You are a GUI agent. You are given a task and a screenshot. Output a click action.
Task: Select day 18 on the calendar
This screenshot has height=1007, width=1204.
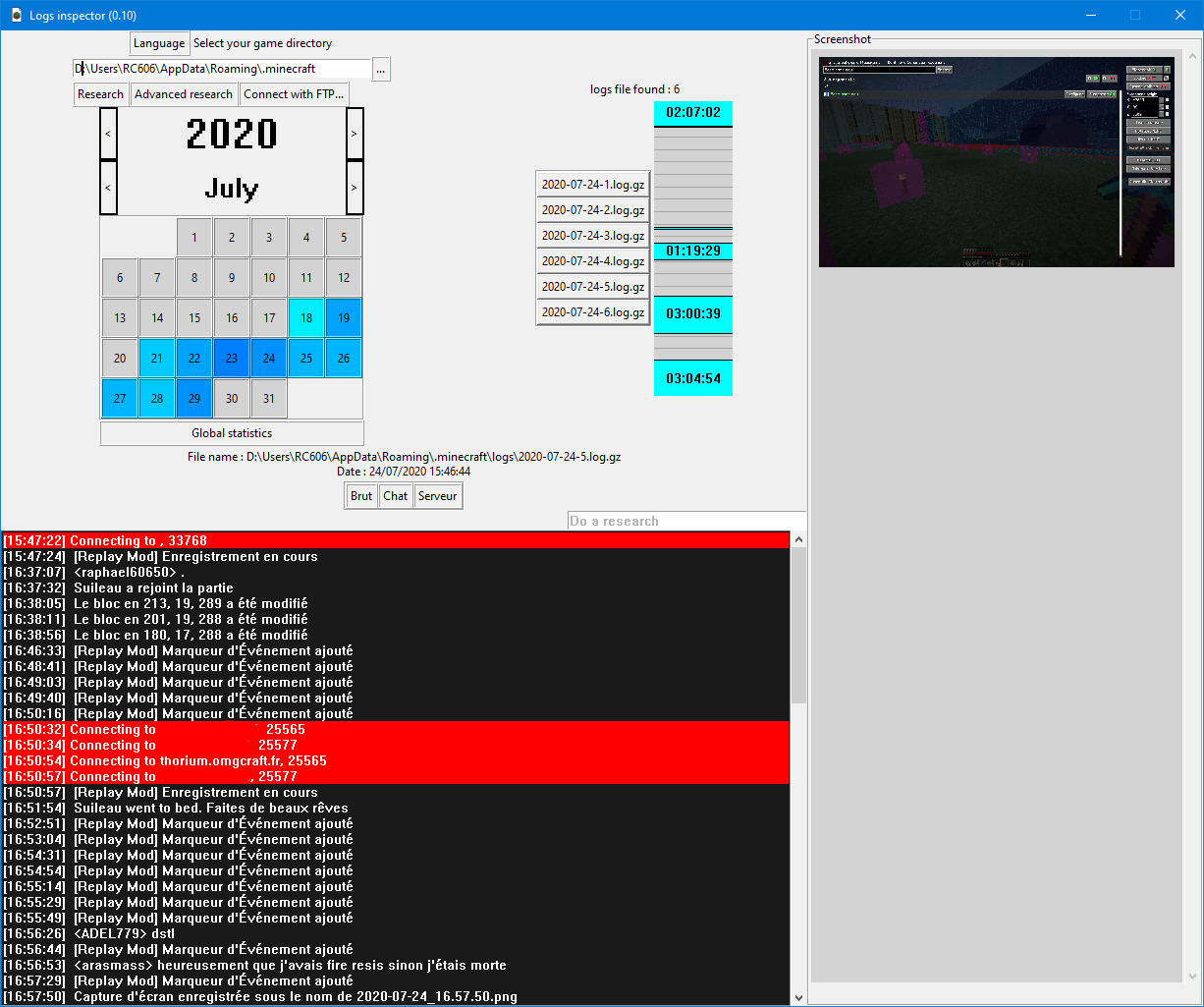[x=305, y=317]
